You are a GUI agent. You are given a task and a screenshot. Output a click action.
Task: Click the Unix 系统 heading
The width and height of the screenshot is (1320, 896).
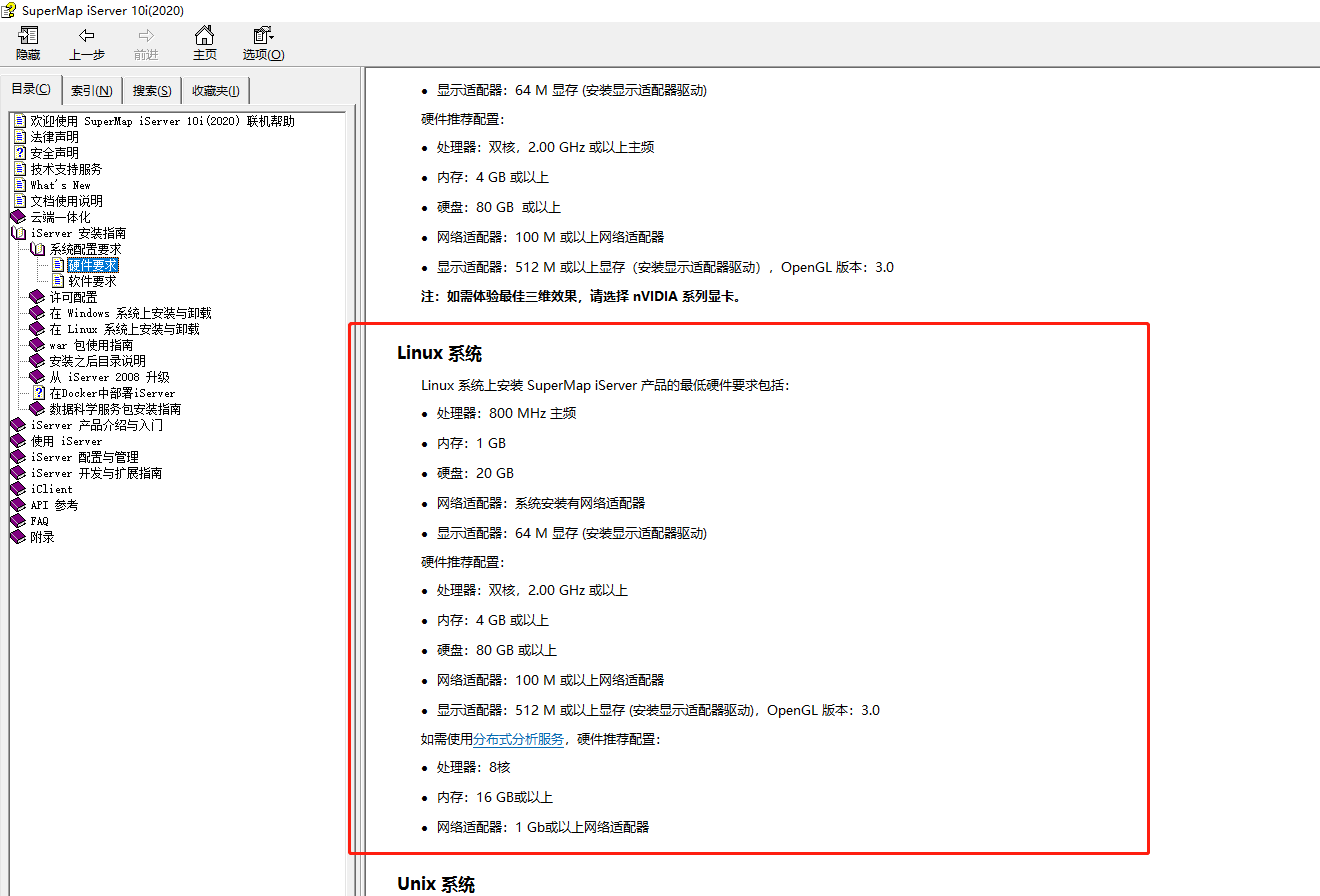coord(436,884)
